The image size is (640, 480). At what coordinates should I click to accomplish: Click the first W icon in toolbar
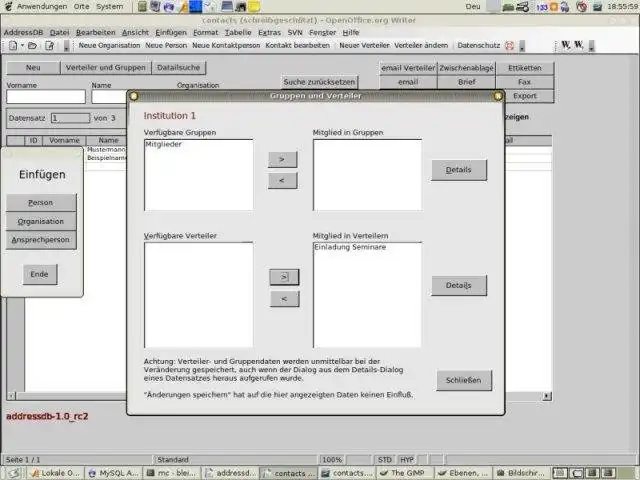click(x=566, y=45)
